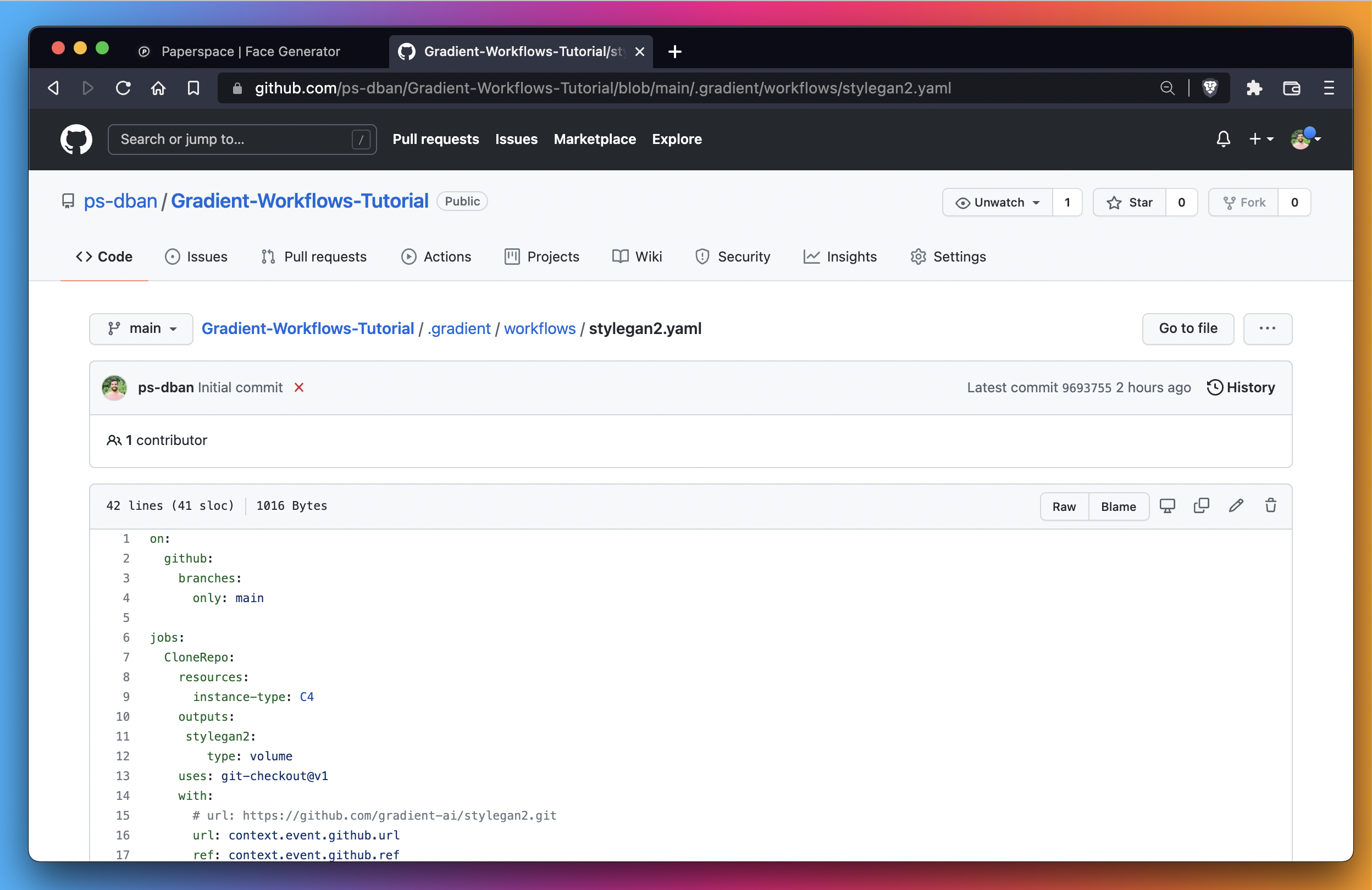This screenshot has height=890, width=1372.
Task: Show the 1 contributor list
Action: pyautogui.click(x=157, y=441)
